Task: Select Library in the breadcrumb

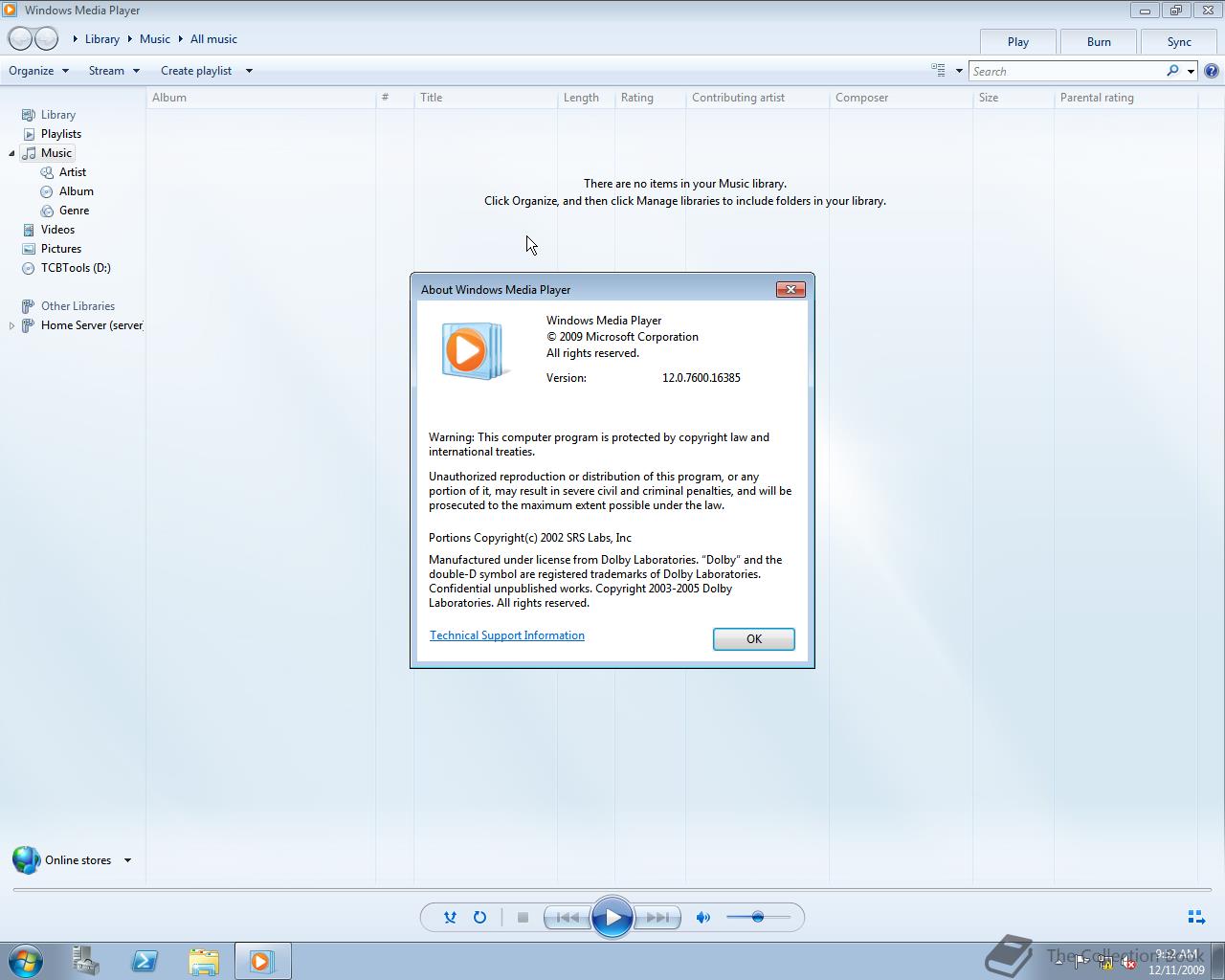Action: (x=102, y=39)
